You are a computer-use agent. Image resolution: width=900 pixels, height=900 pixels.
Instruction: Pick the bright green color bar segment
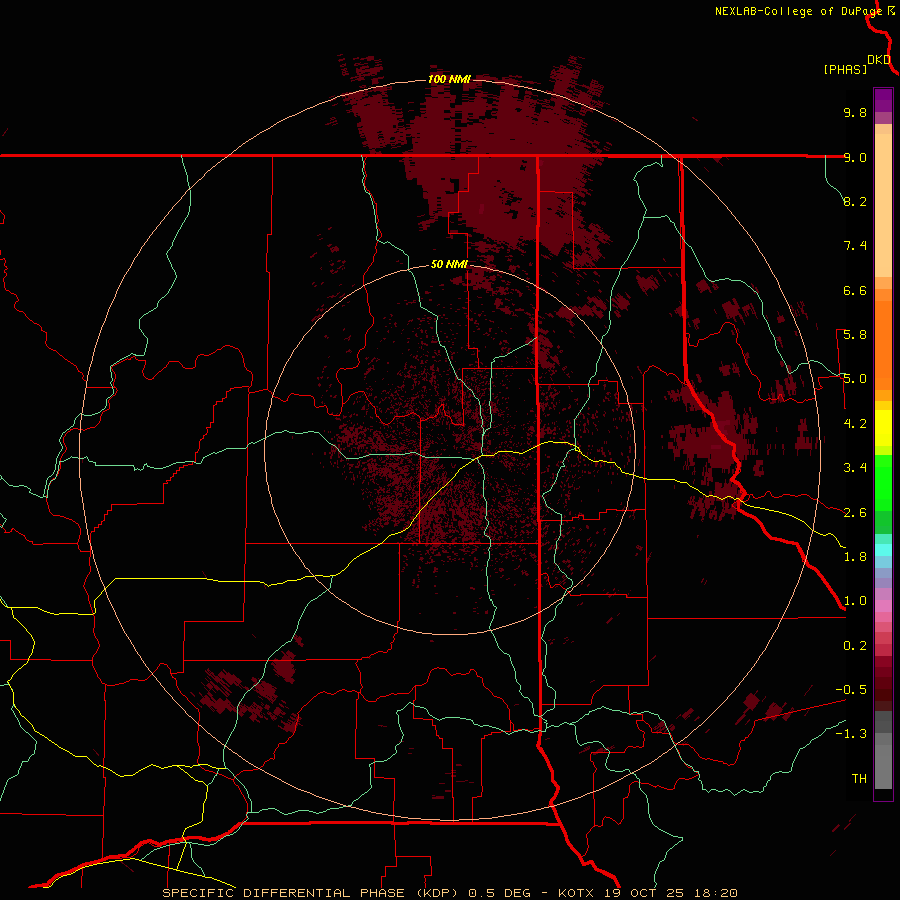(x=883, y=483)
